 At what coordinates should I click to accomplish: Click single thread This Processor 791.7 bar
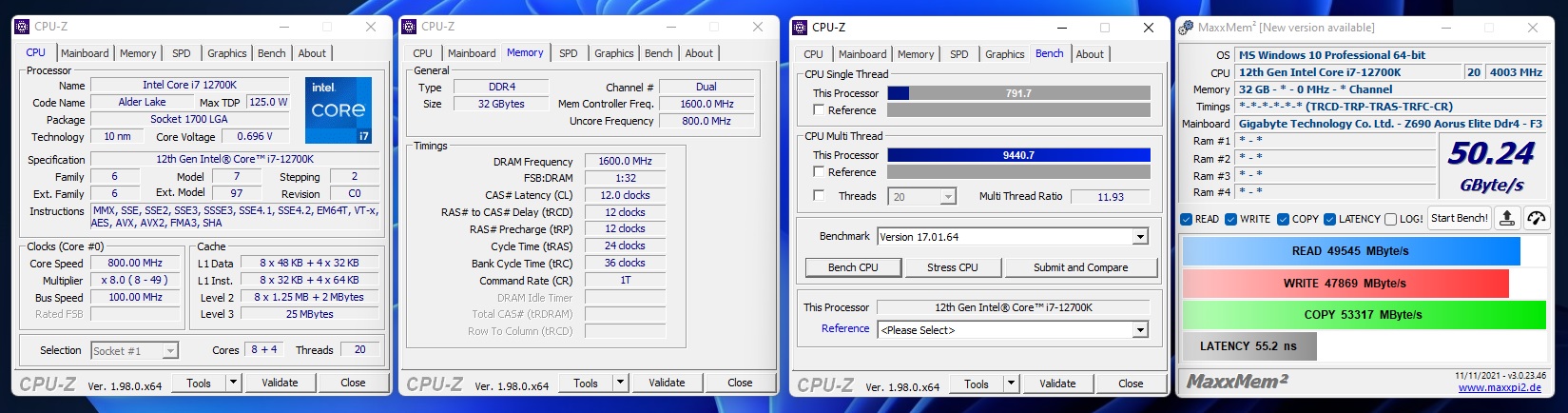(x=1018, y=93)
